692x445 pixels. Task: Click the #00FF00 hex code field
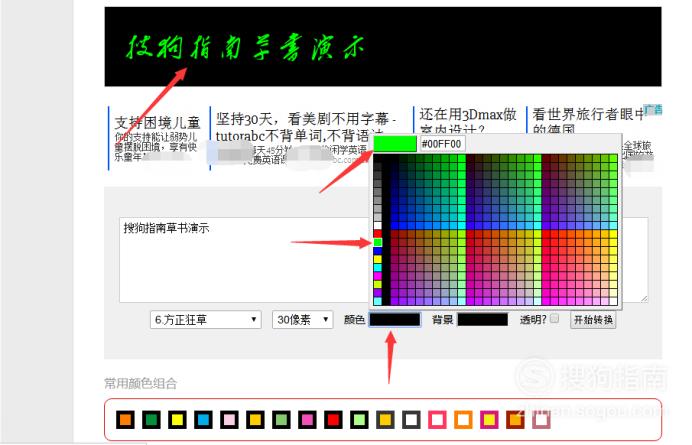tap(442, 144)
